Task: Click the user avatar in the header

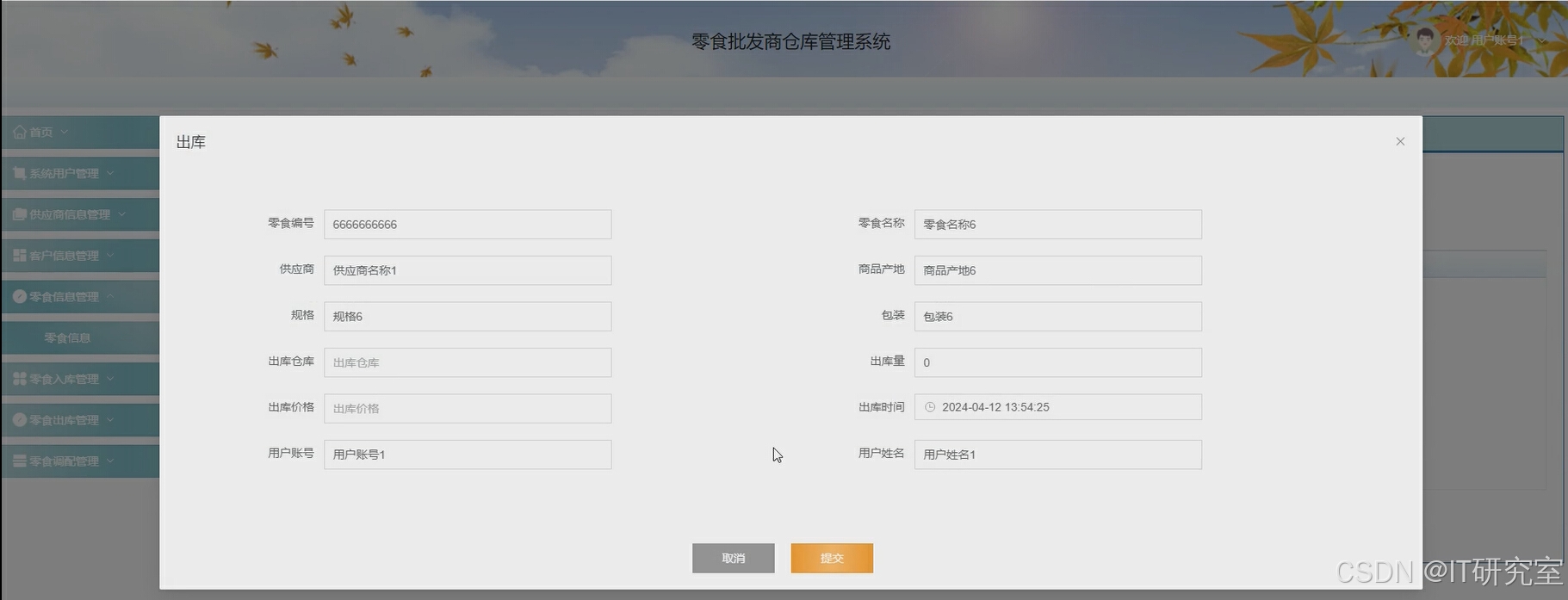Action: pyautogui.click(x=1425, y=40)
